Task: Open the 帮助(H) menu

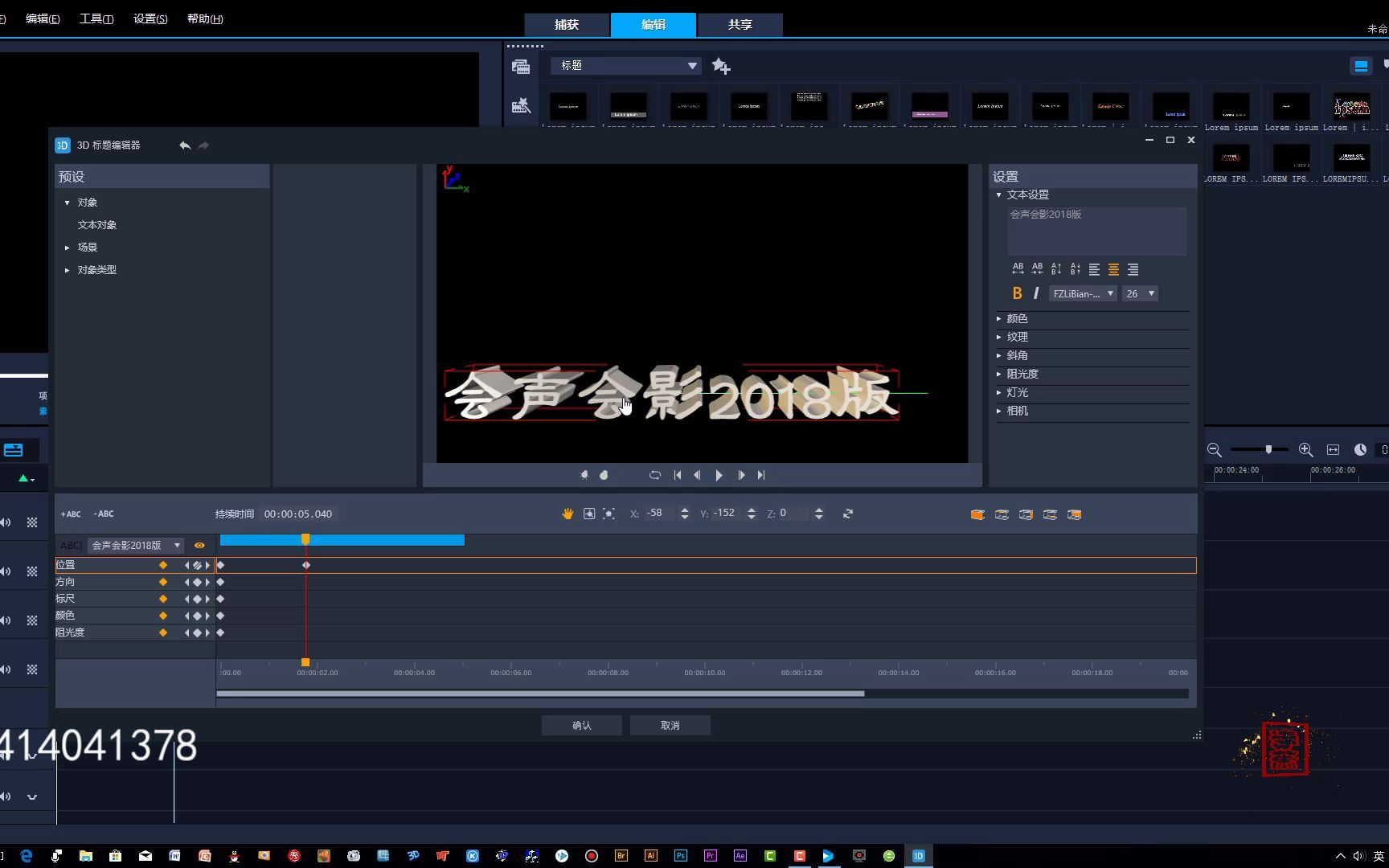Action: (x=205, y=18)
